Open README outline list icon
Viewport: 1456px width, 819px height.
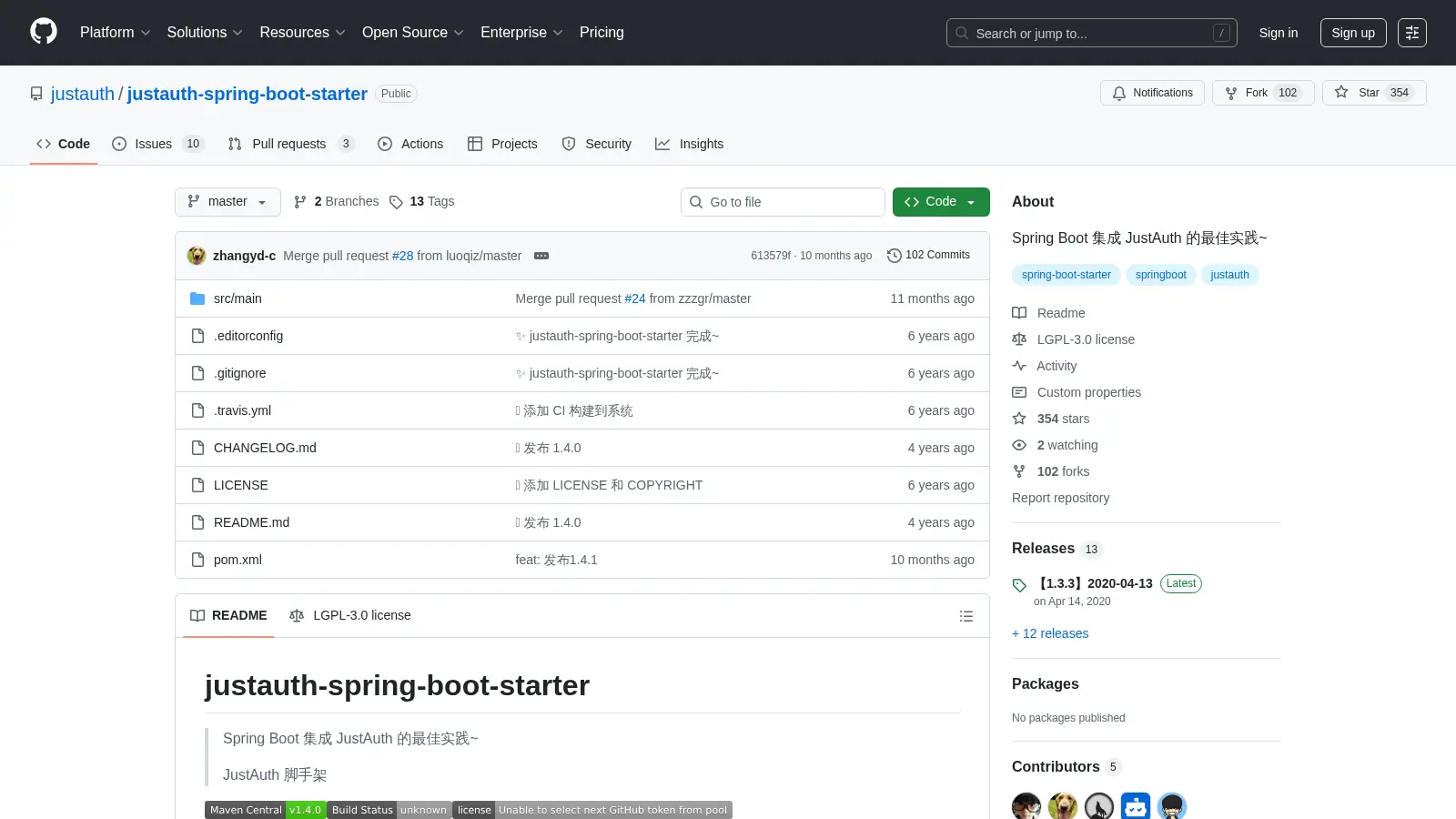point(966,616)
